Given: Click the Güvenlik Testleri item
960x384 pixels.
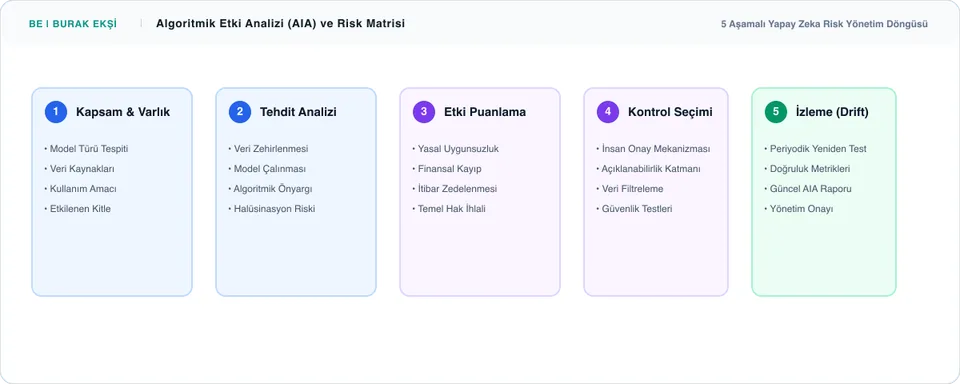Looking at the screenshot, I should (x=634, y=209).
